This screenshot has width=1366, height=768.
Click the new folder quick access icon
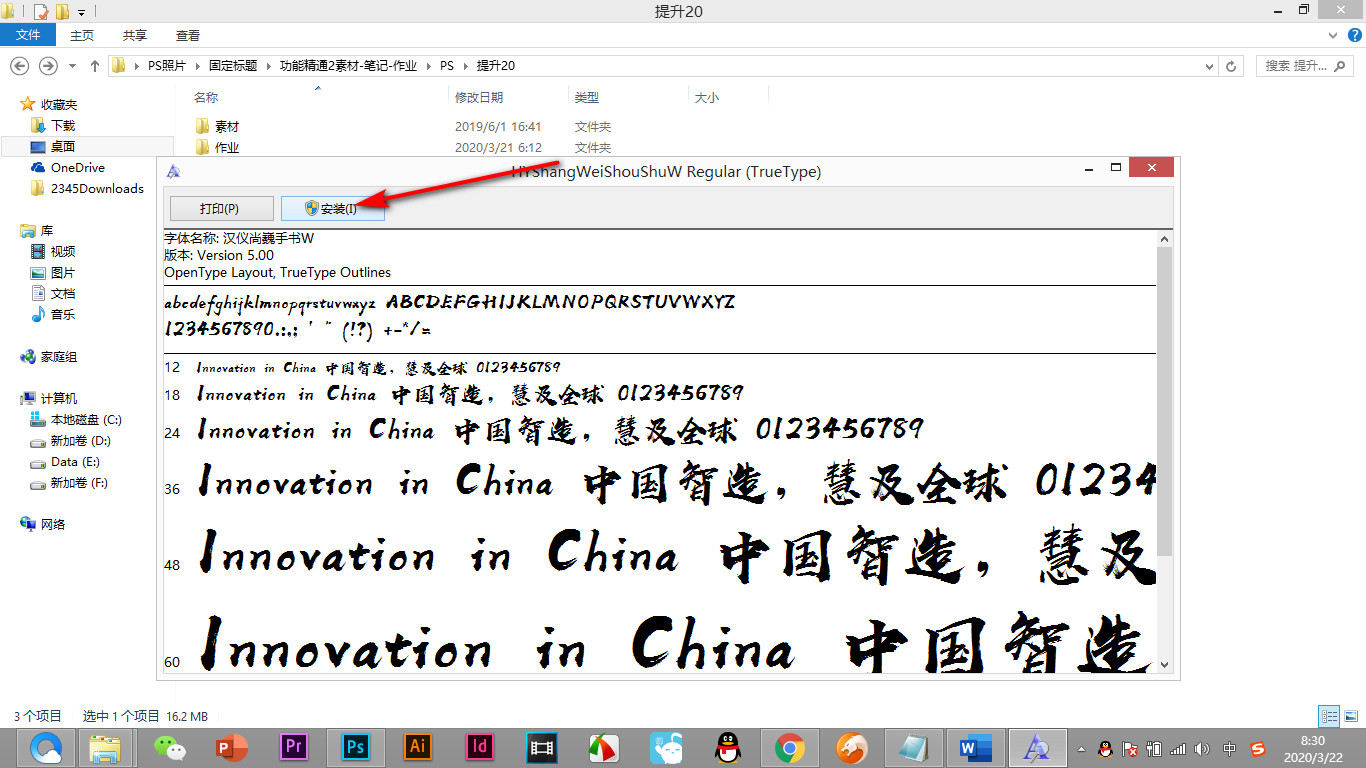[x=62, y=12]
